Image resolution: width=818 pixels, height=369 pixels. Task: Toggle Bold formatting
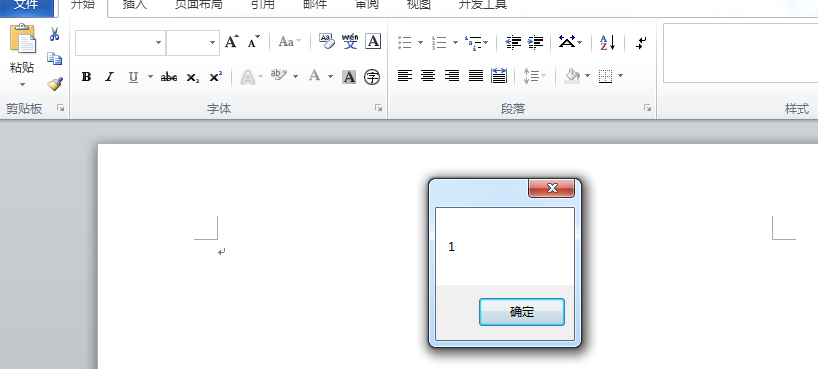[87, 77]
